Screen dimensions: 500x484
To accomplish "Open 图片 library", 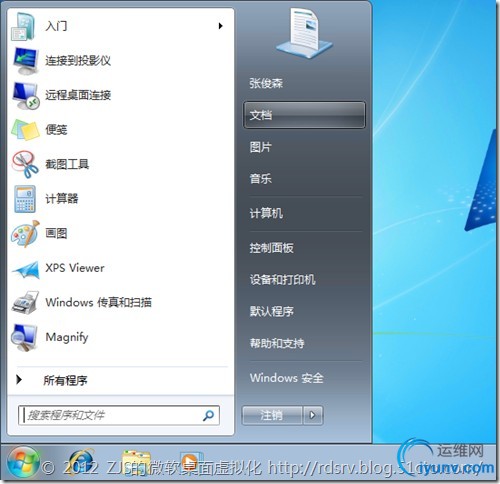I will point(261,147).
